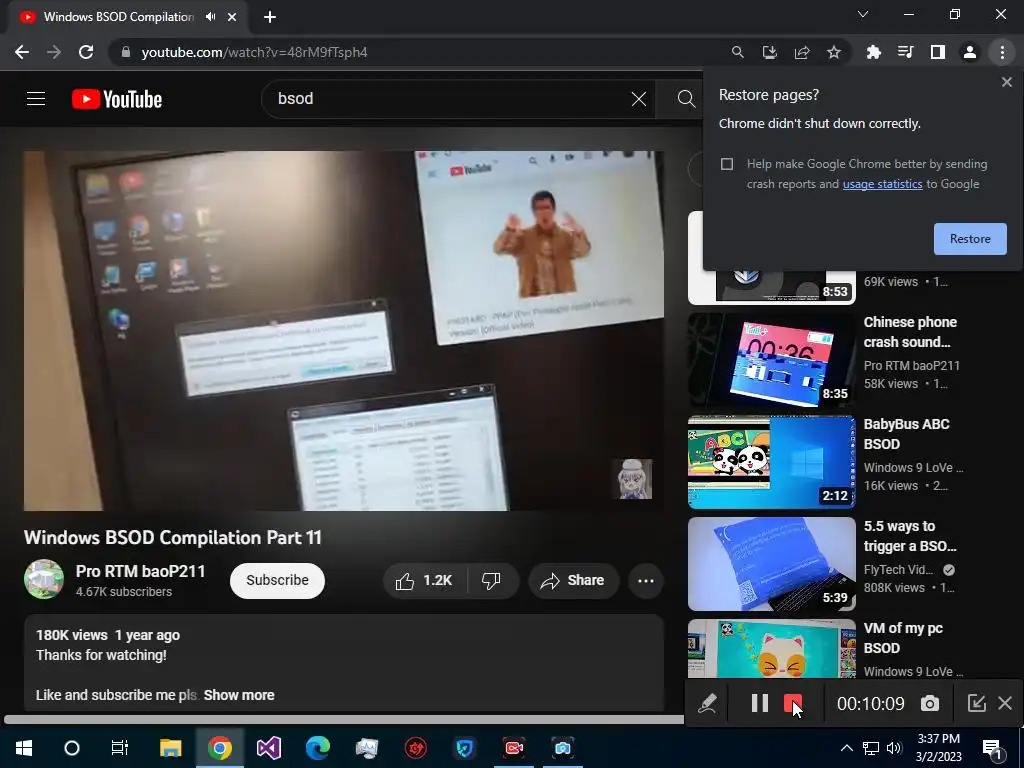Open Windows Start menu
This screenshot has height=768, width=1024.
click(24, 748)
